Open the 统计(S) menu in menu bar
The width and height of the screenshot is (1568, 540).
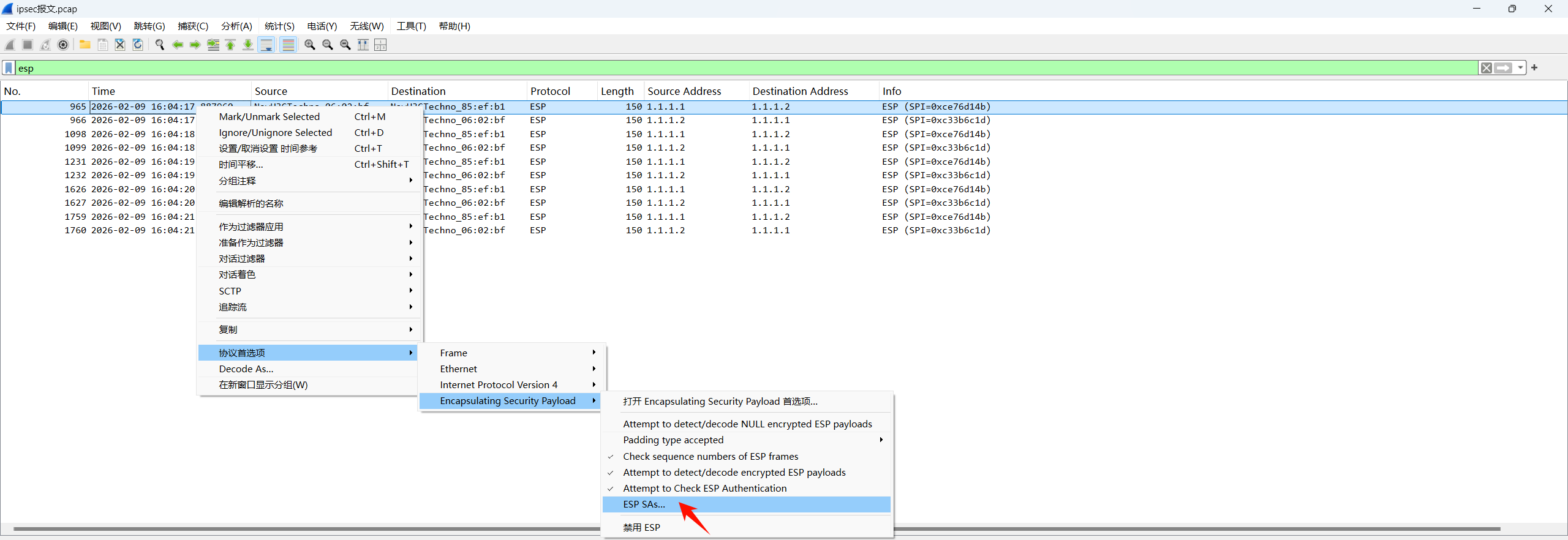click(279, 26)
